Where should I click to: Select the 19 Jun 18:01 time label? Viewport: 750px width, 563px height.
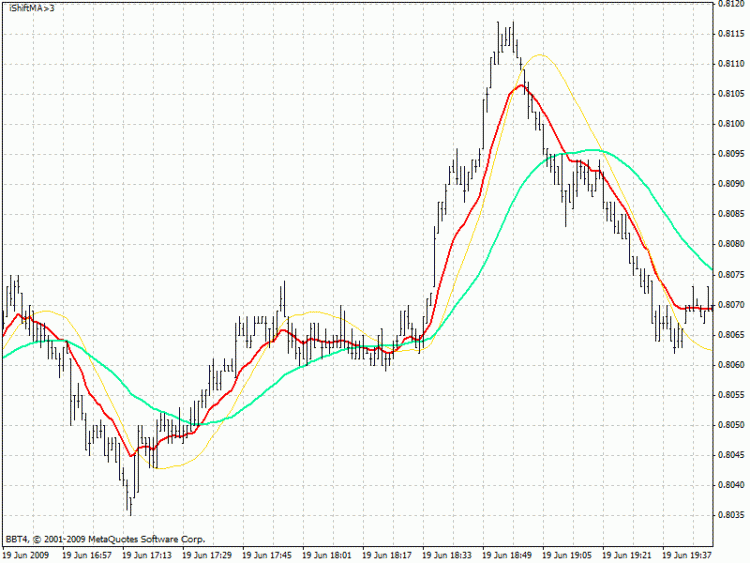(327, 554)
